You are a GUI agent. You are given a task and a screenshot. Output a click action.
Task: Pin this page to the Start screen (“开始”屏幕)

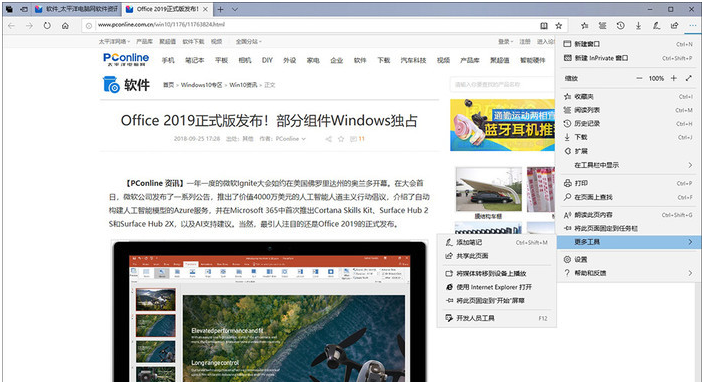click(496, 300)
